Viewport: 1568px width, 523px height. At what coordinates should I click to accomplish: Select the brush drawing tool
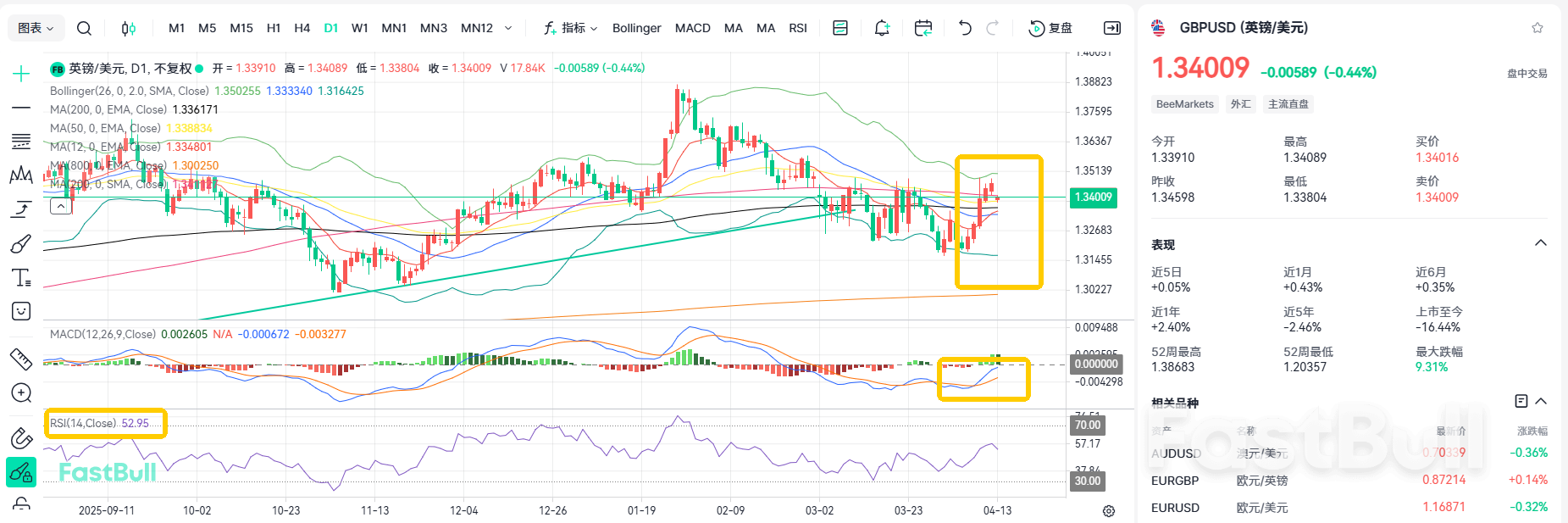(x=21, y=244)
